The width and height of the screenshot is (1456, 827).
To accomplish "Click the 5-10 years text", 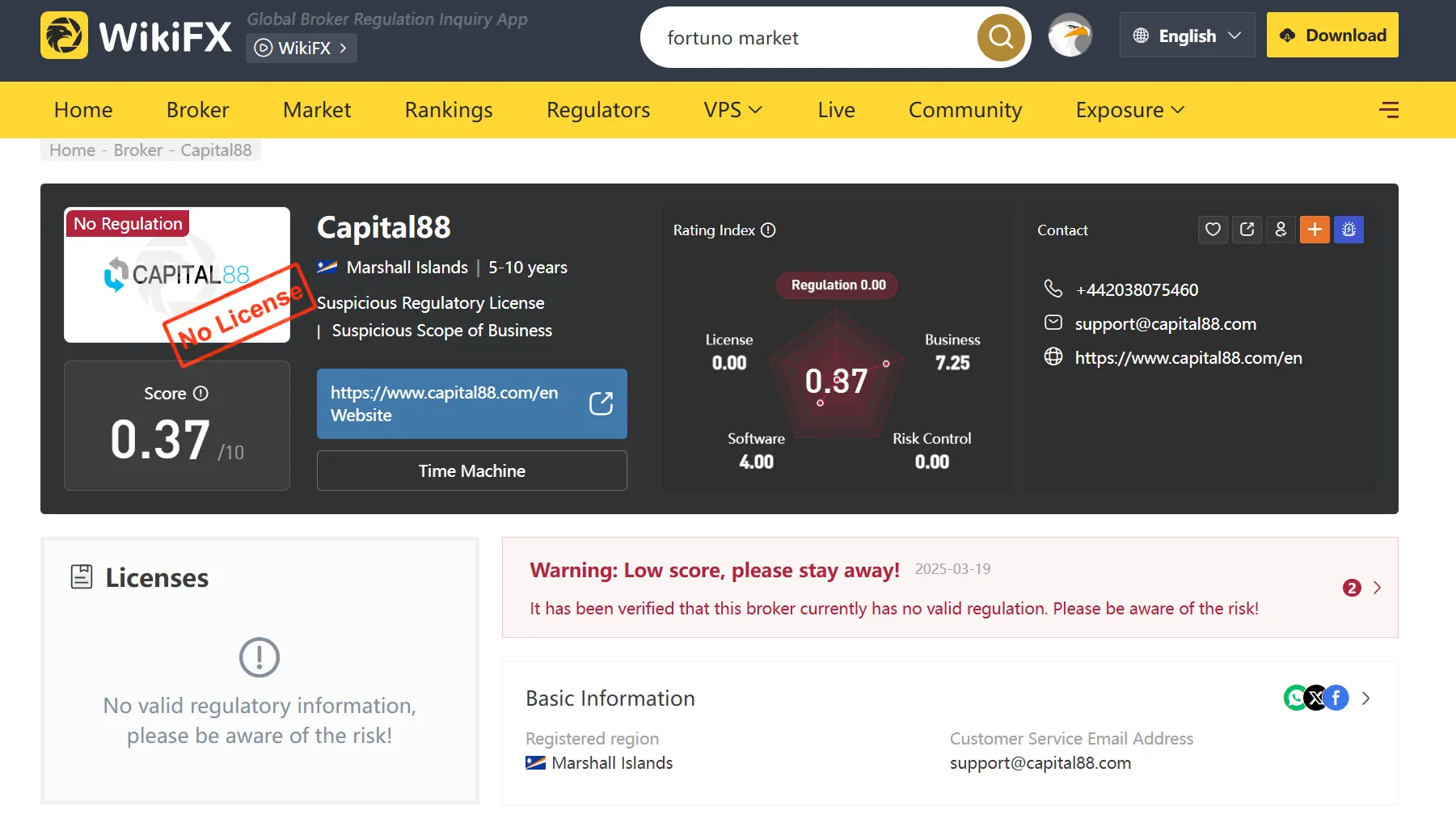I will click(528, 268).
